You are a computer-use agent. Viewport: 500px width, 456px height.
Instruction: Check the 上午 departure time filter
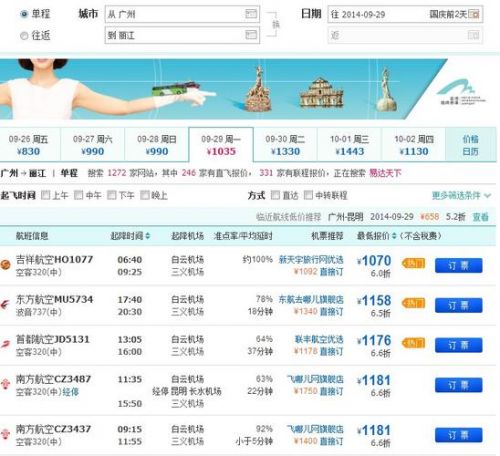[45, 195]
